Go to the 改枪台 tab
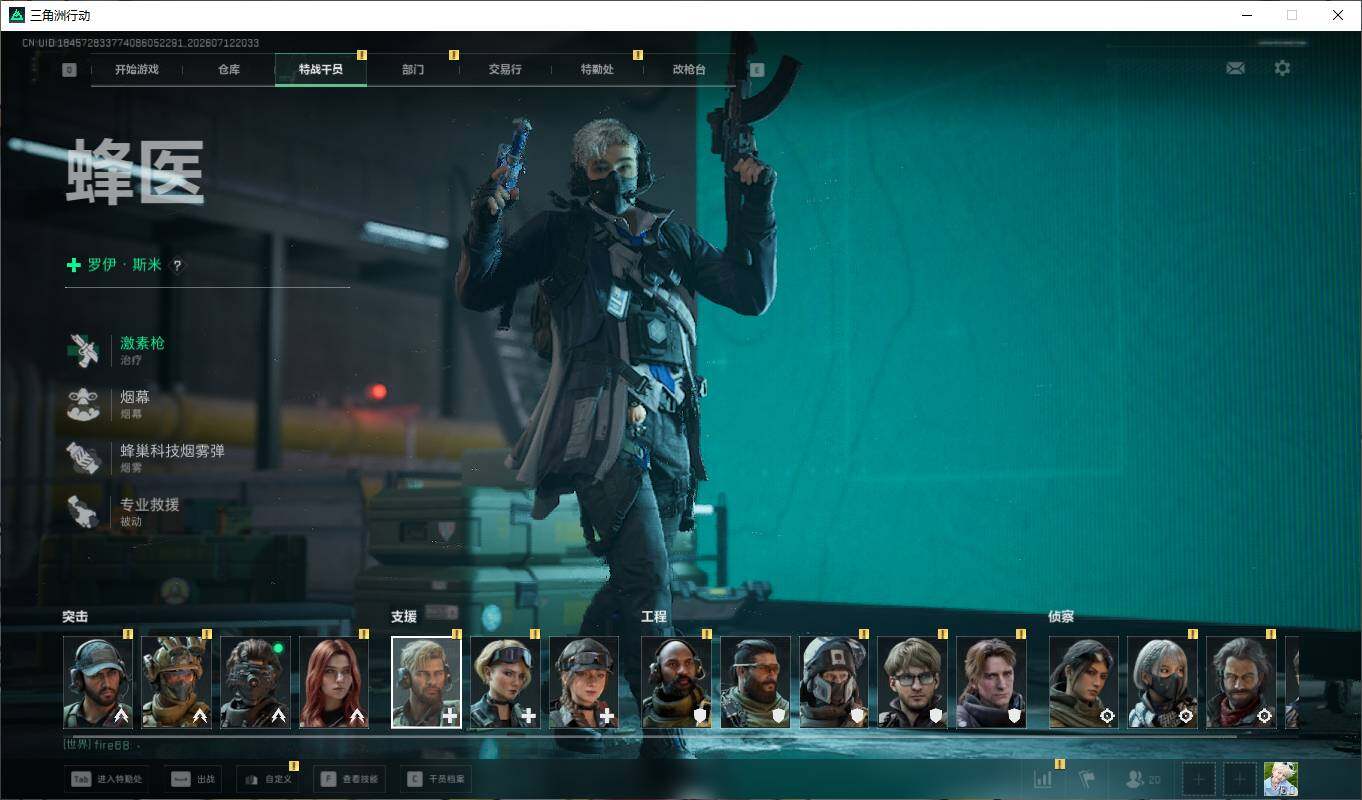Viewport: 1362px width, 800px height. pos(689,70)
